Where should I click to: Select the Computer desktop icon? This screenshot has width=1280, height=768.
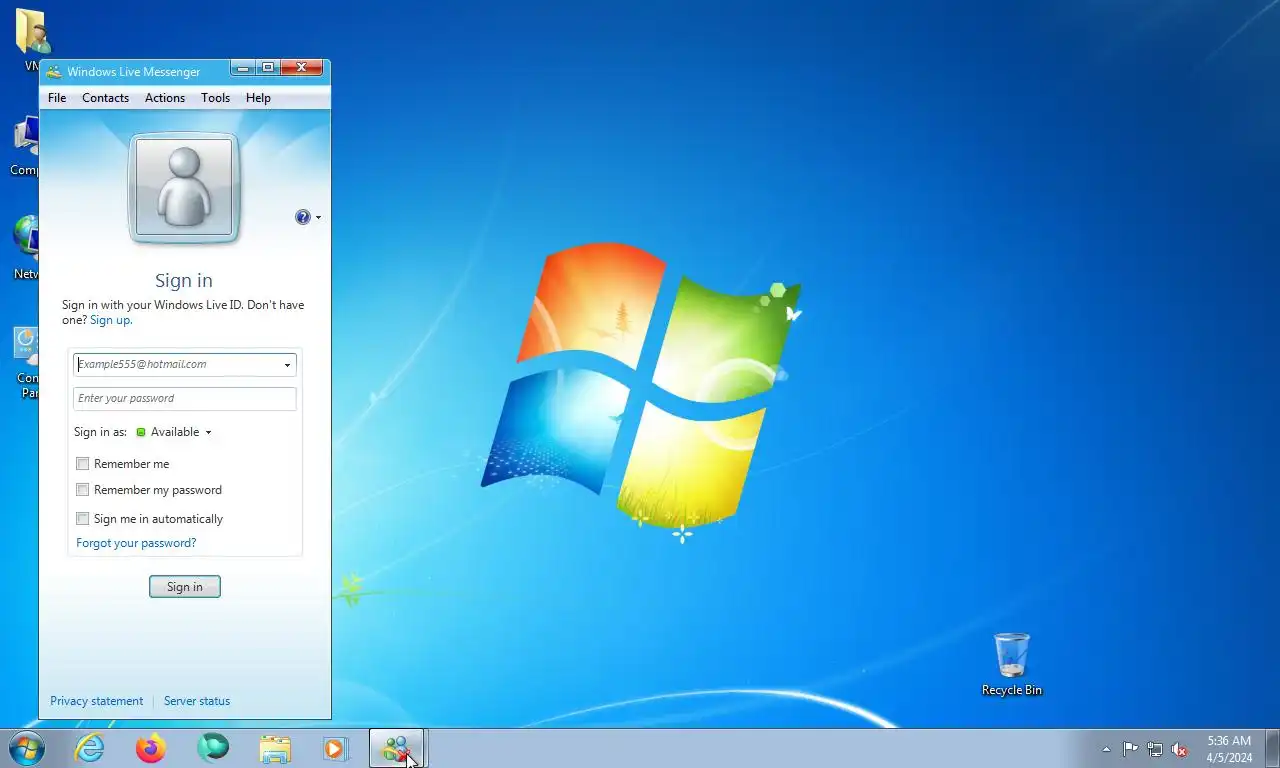tap(26, 147)
